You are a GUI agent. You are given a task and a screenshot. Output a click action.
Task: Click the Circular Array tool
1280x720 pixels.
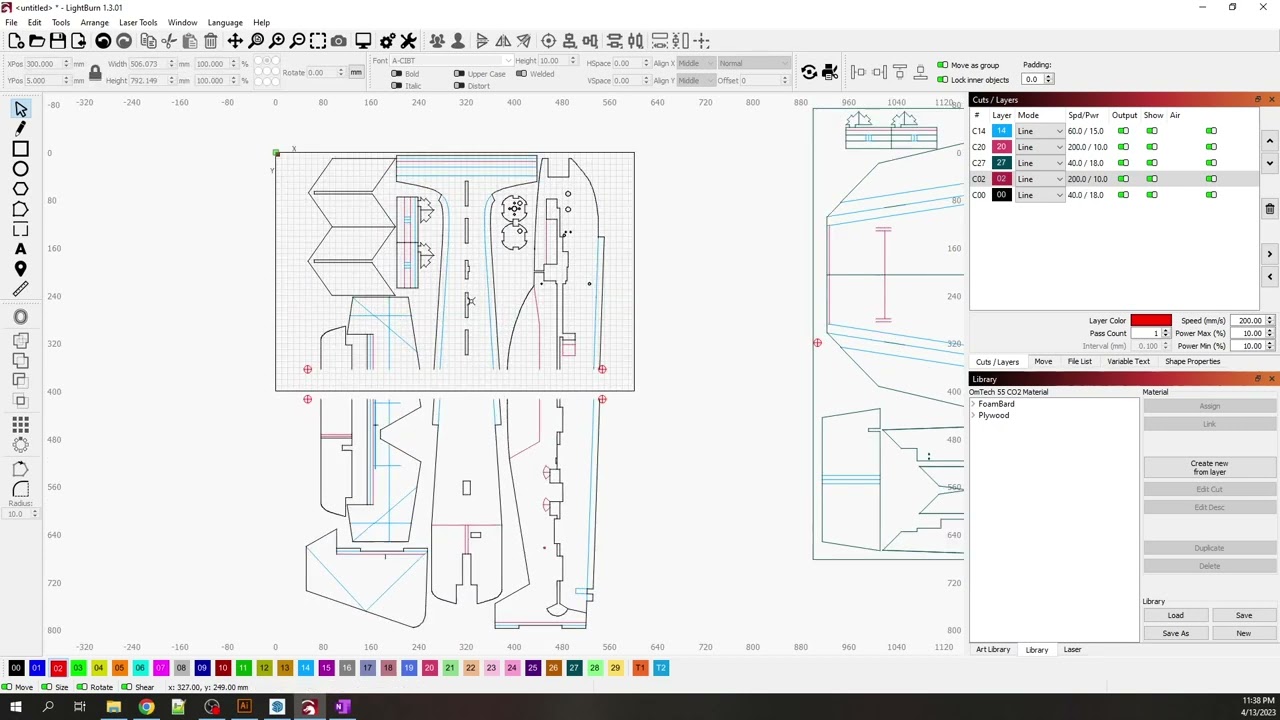click(21, 444)
